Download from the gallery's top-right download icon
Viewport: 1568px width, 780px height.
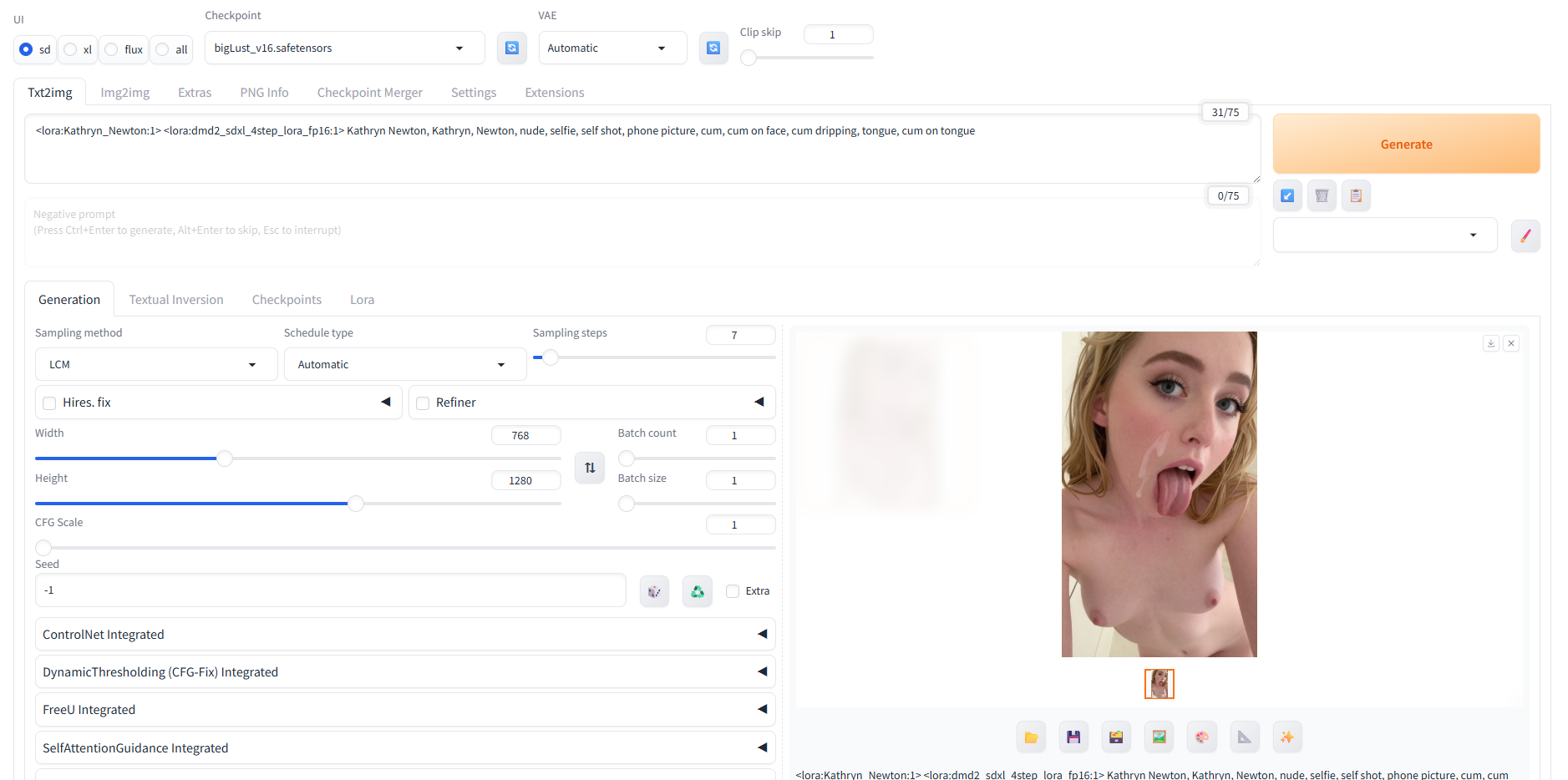1491,343
